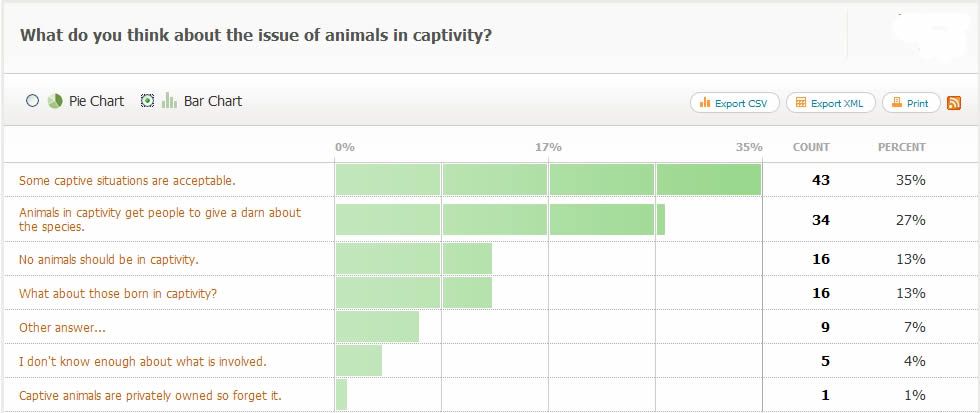Click "Captive animals are privately owned" answer
The height and width of the screenshot is (413, 980).
[x=150, y=395]
